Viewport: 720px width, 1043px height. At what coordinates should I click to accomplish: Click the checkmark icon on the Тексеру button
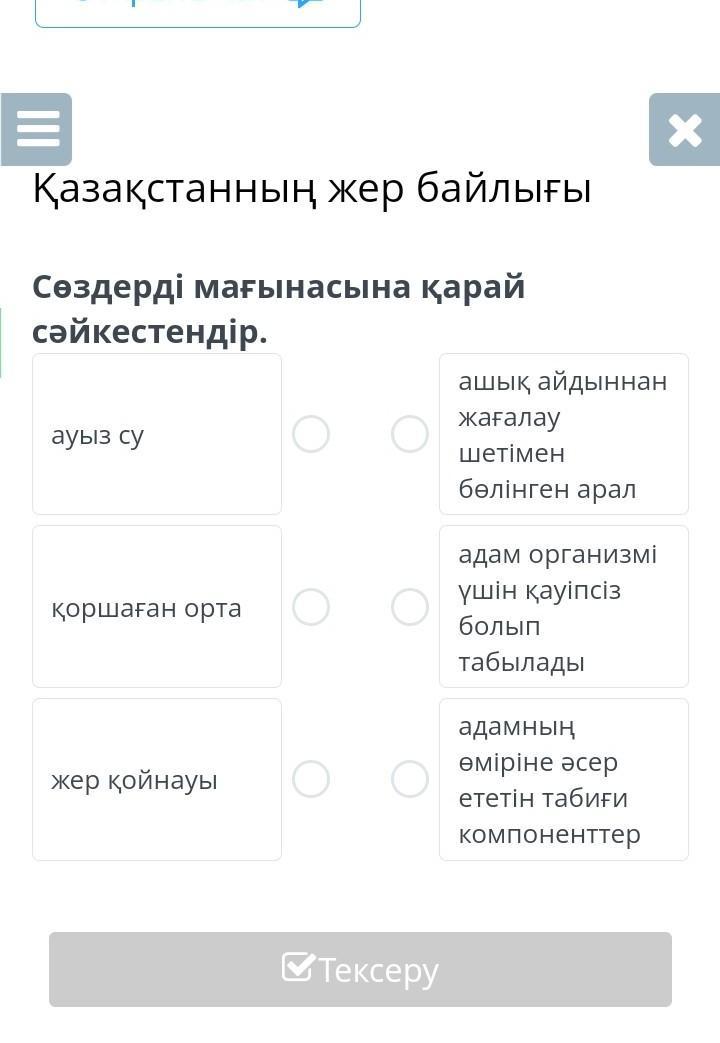(x=298, y=968)
